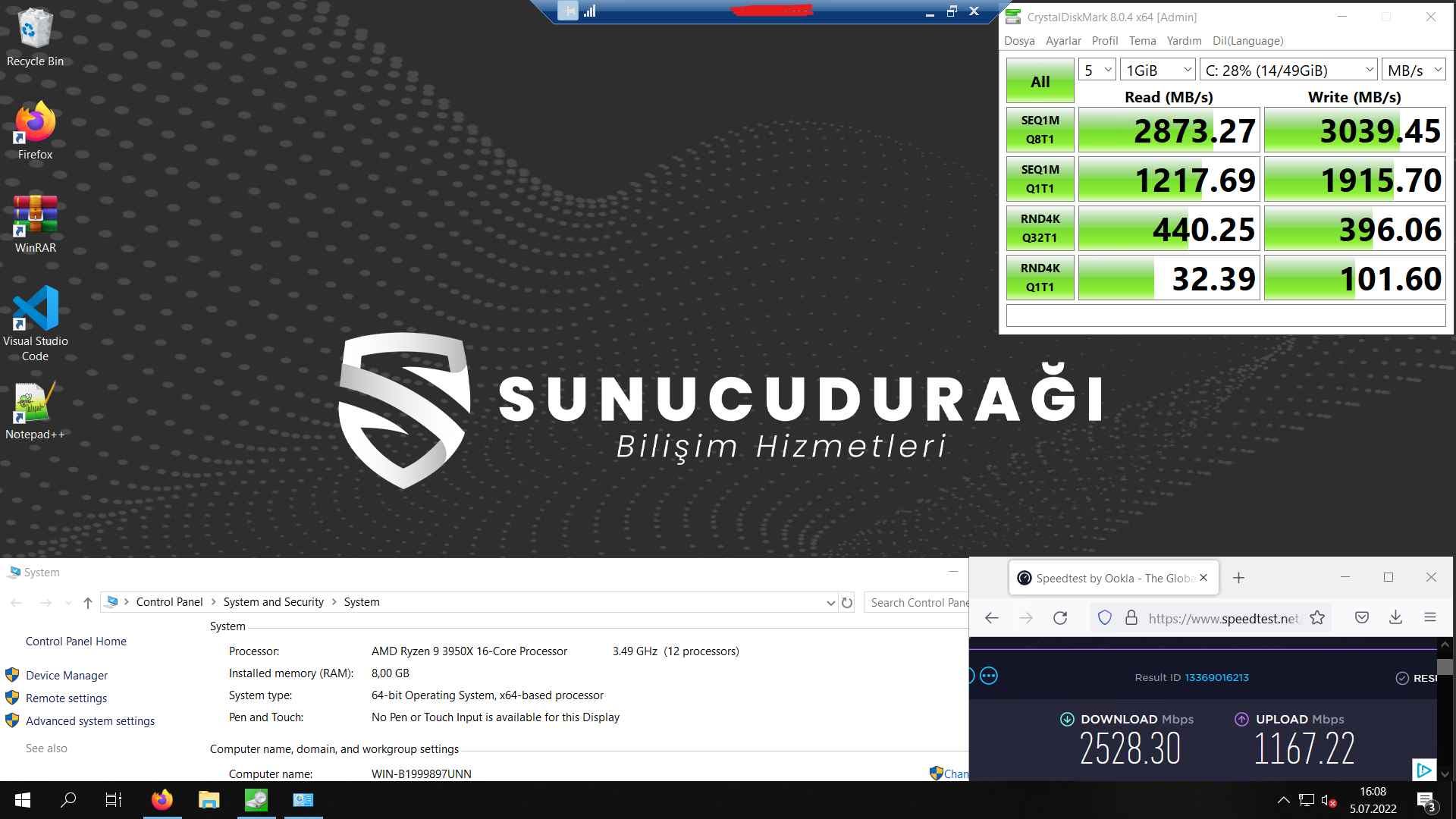Open Advanced system settings link

(90, 721)
